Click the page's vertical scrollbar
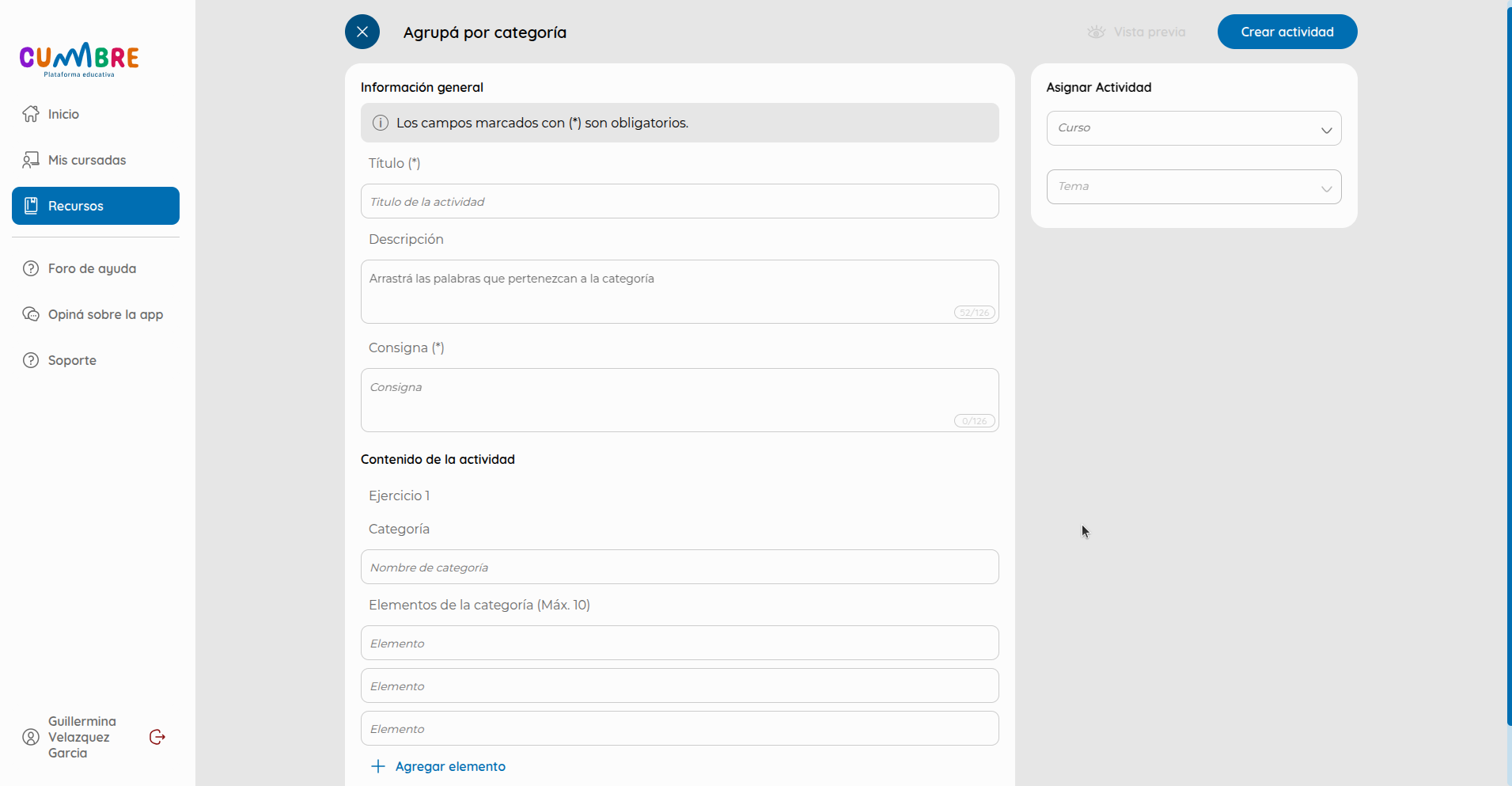This screenshot has width=1512, height=786. (1509, 364)
